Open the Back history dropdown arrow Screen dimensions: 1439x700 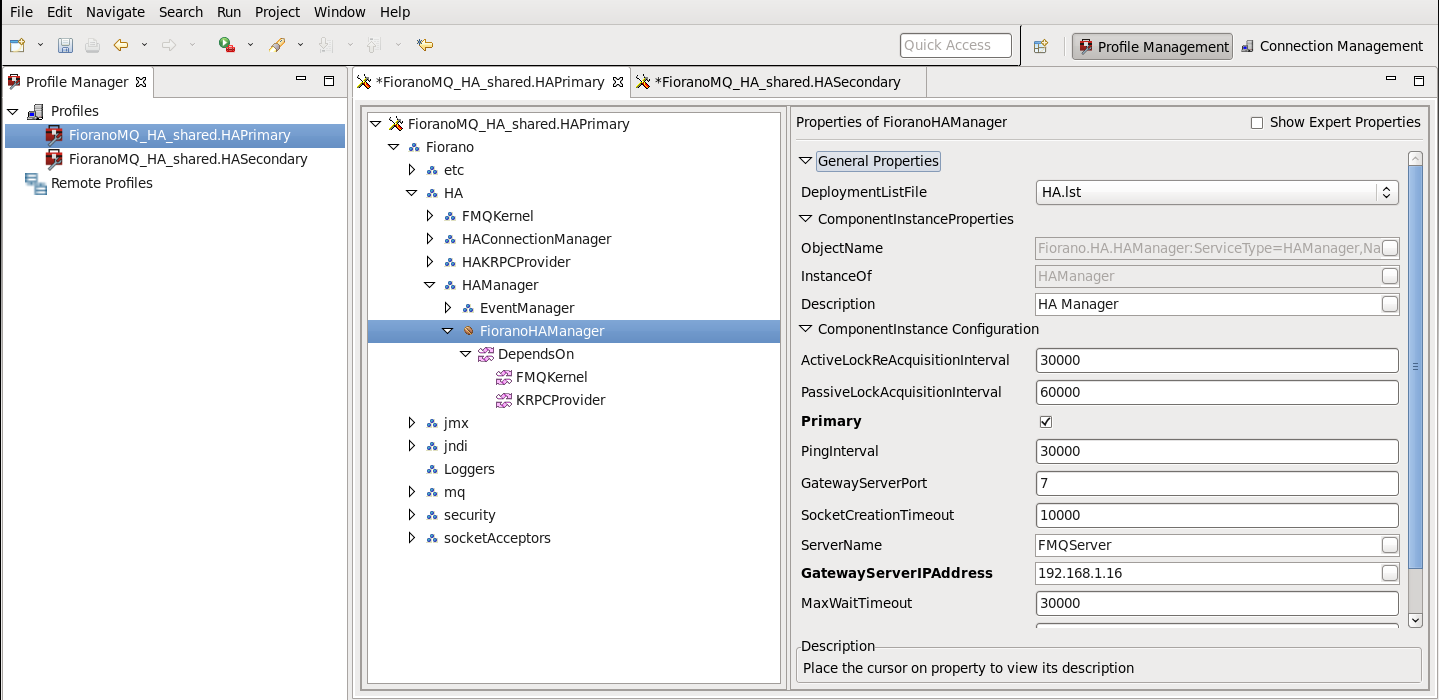click(x=144, y=45)
